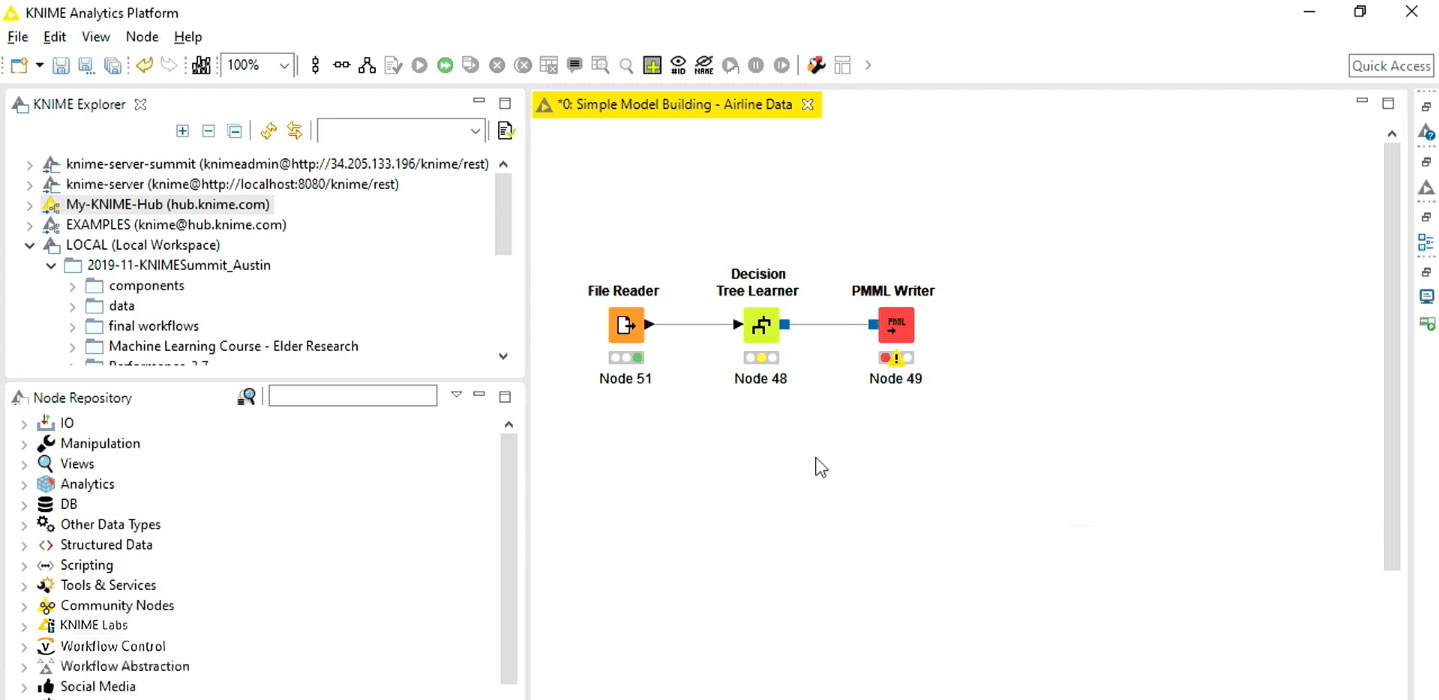Select the data folder
1439x700 pixels.
121,306
